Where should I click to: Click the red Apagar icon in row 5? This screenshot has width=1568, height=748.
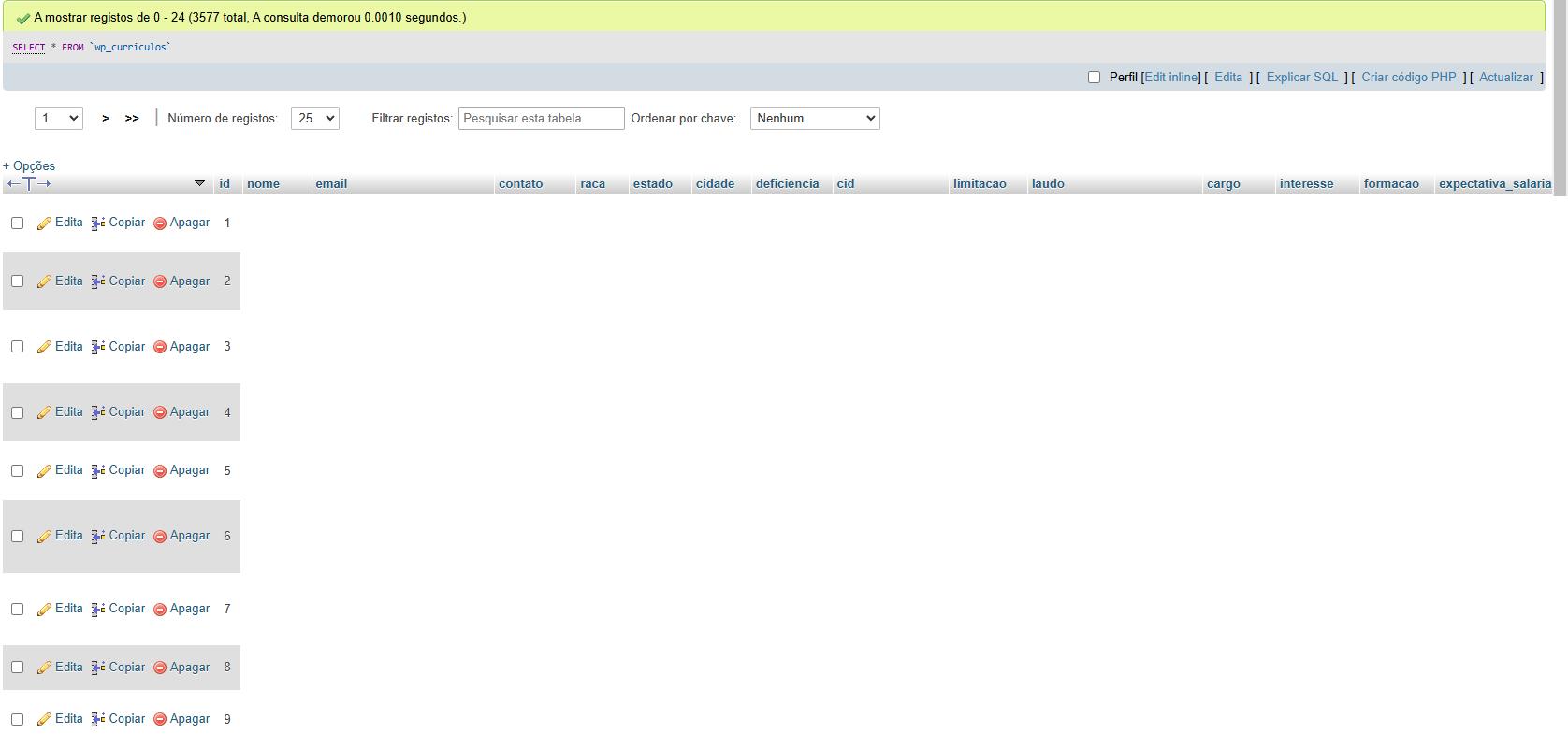click(160, 471)
